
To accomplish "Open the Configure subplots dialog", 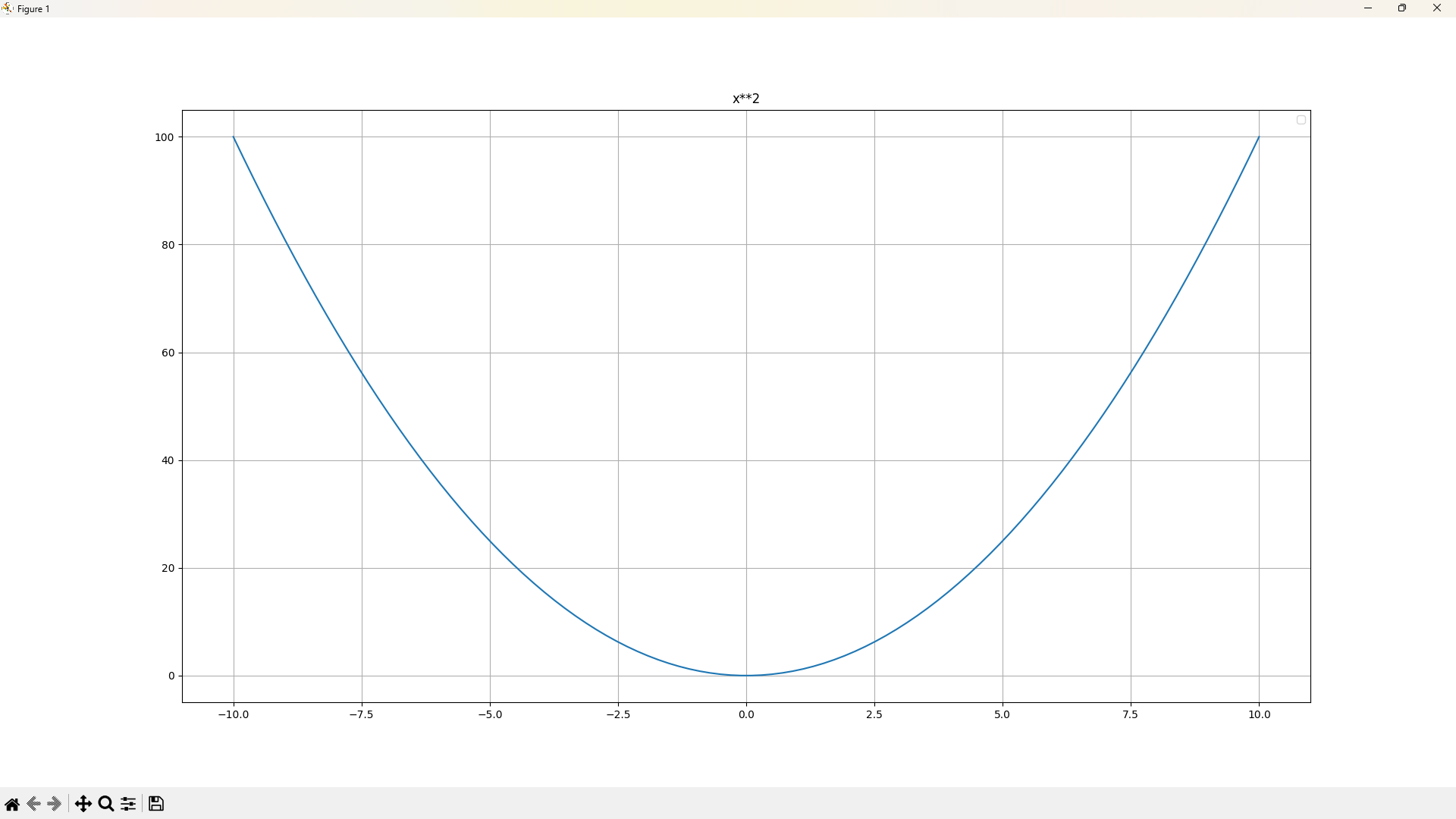I will coord(128,804).
